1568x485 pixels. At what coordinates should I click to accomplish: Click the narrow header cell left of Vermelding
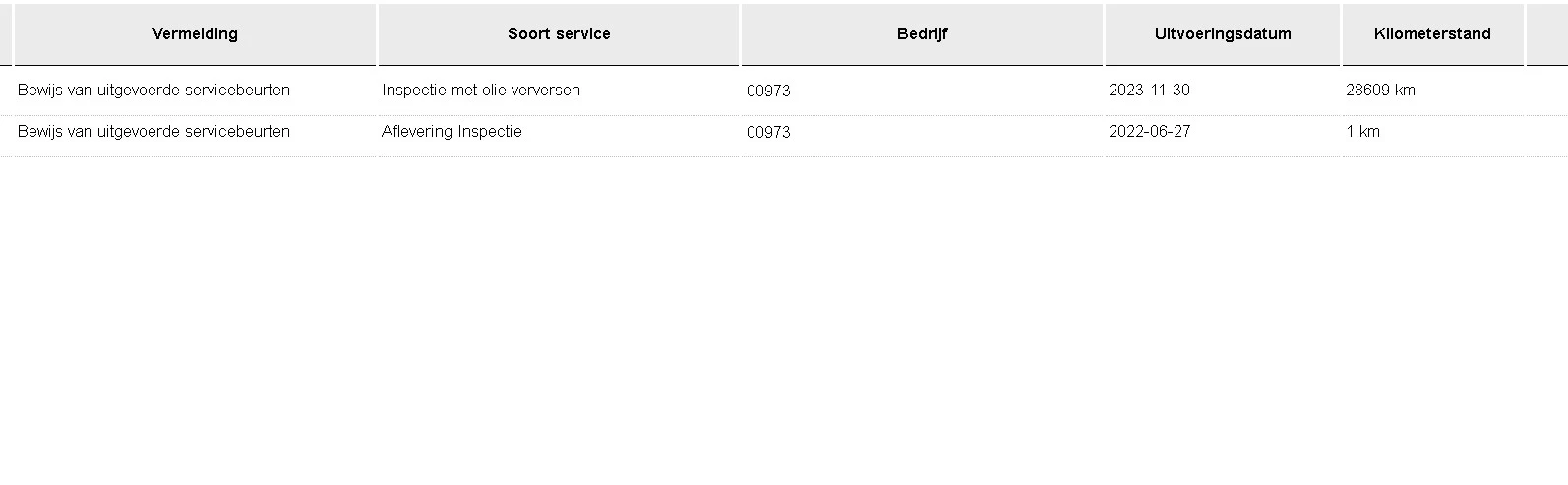pyautogui.click(x=5, y=34)
